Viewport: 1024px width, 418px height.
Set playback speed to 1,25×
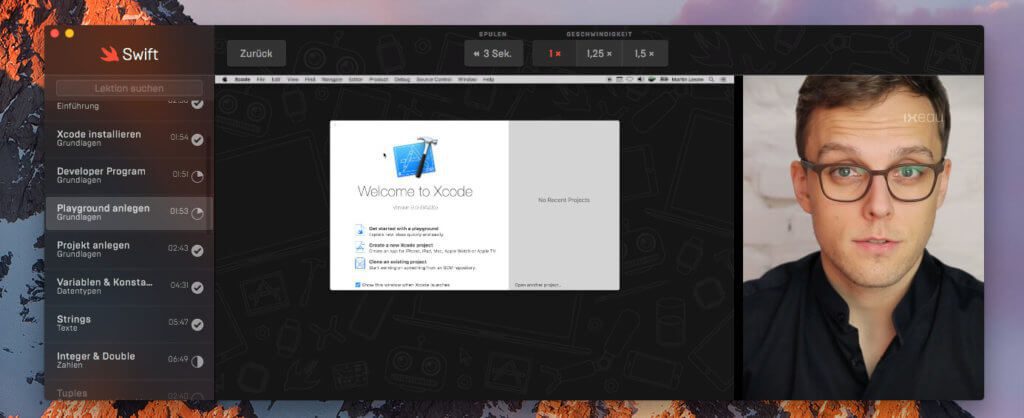599,54
